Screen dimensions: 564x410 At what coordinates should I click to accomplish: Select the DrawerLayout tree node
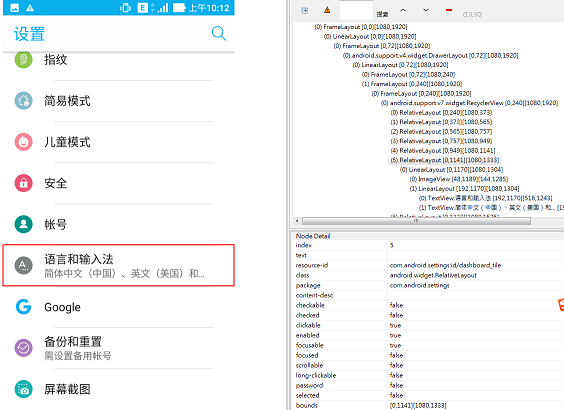(x=431, y=55)
